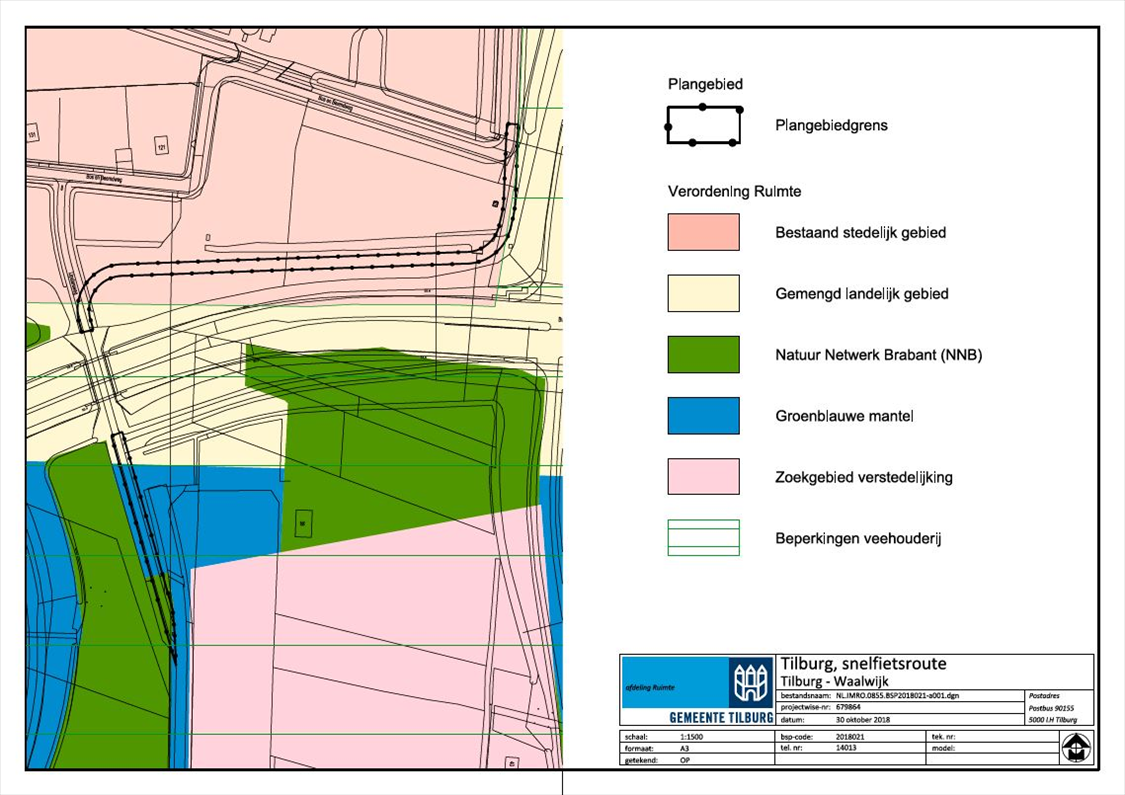This screenshot has width=1125, height=795.
Task: Click the Plangebiedgrens boundary symbol in legend
Action: 704,126
